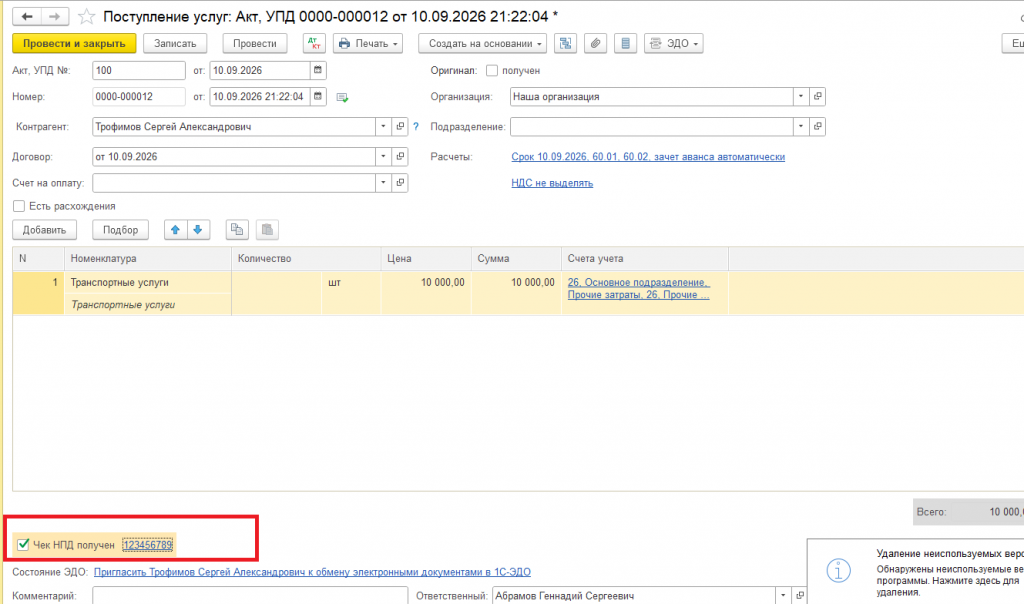This screenshot has height=604, width=1024.
Task: Open the Расчеты settings link
Action: [648, 157]
